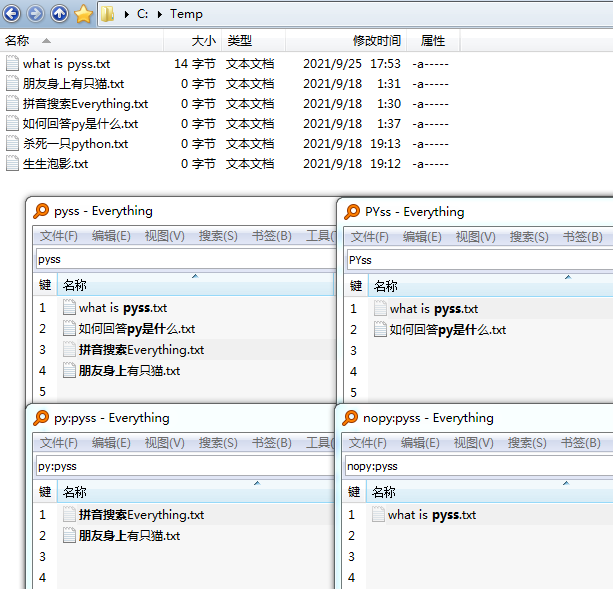Screen dimensions: 613x589
Task: Click the folder icon in address bar
Action: point(107,14)
